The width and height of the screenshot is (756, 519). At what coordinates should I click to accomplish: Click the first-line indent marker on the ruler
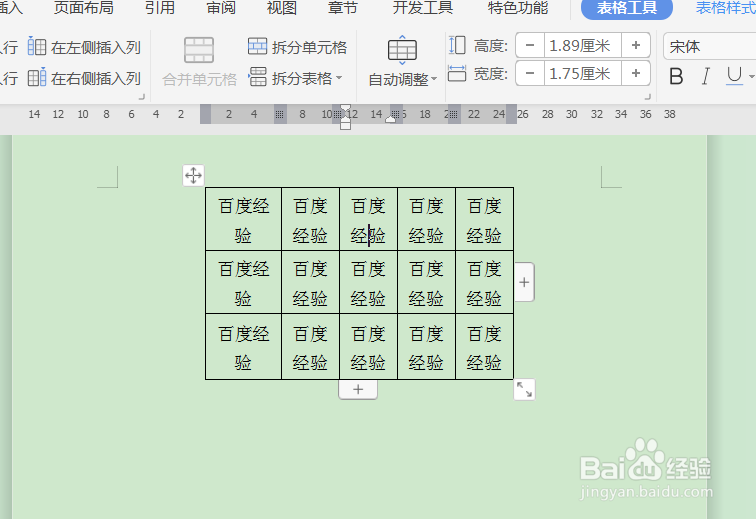point(345,109)
